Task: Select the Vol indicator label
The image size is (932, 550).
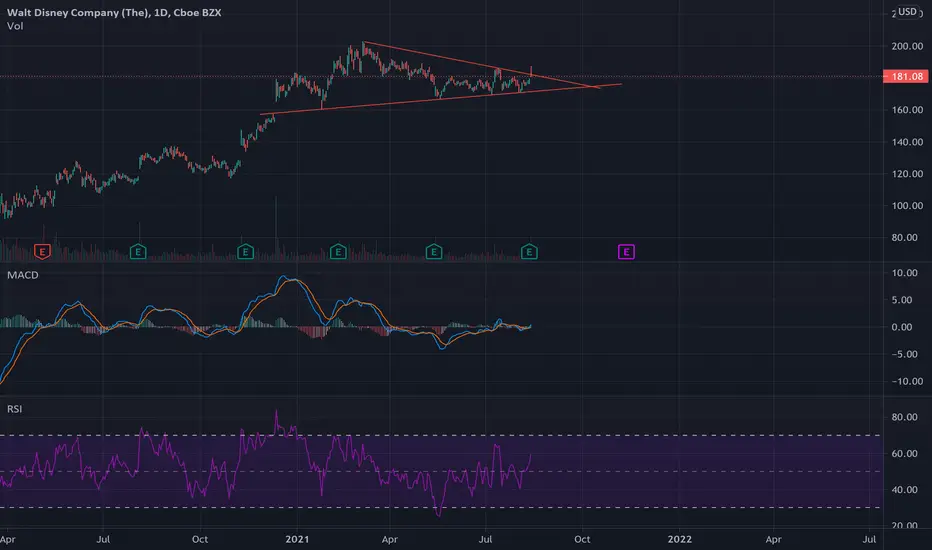Action: tap(15, 26)
